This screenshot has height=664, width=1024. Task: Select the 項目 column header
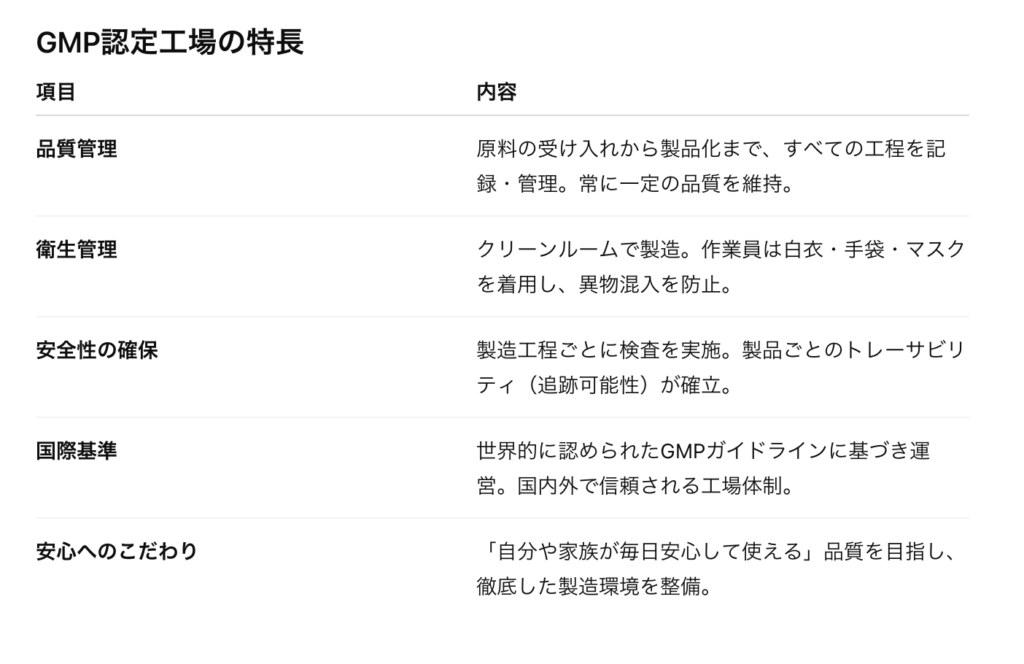56,92
